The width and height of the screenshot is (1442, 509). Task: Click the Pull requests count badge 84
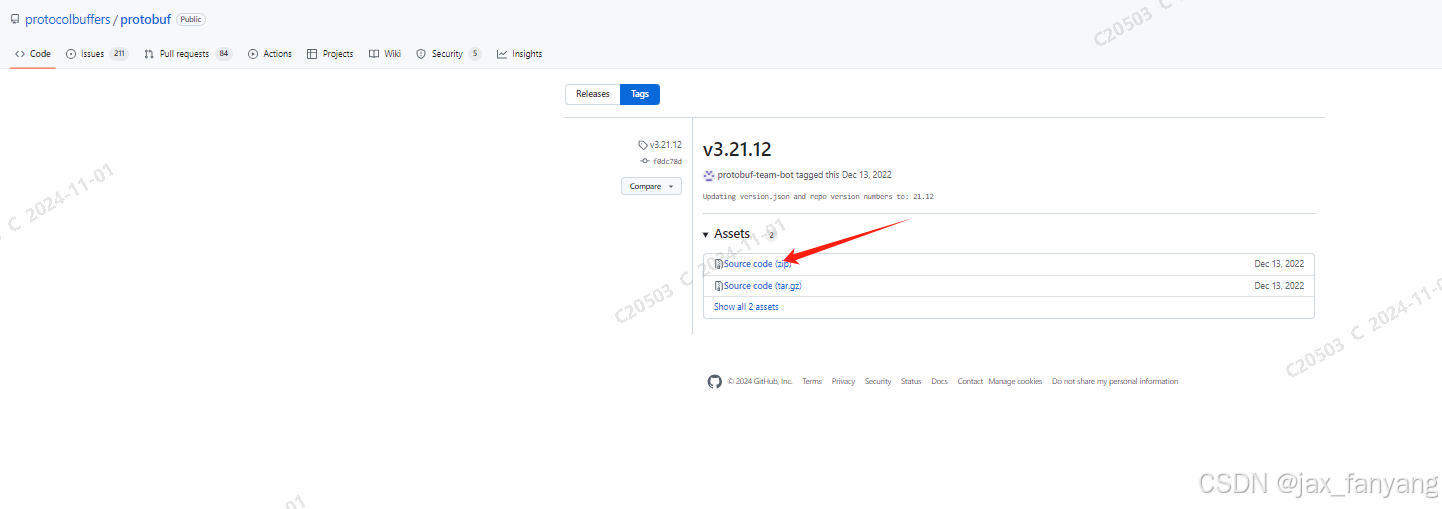(223, 54)
